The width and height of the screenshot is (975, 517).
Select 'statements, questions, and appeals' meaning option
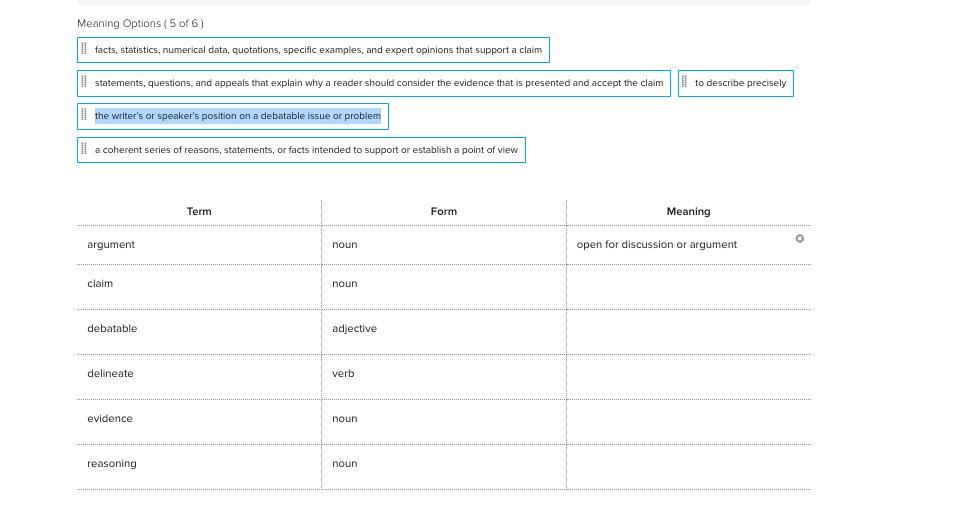click(x=374, y=83)
